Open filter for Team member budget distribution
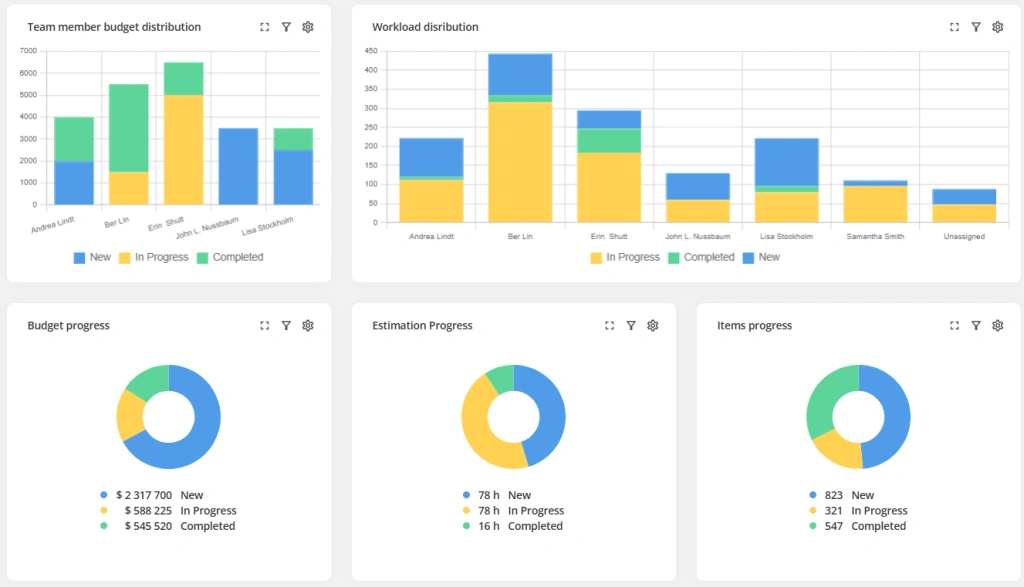Image resolution: width=1024 pixels, height=587 pixels. point(286,27)
